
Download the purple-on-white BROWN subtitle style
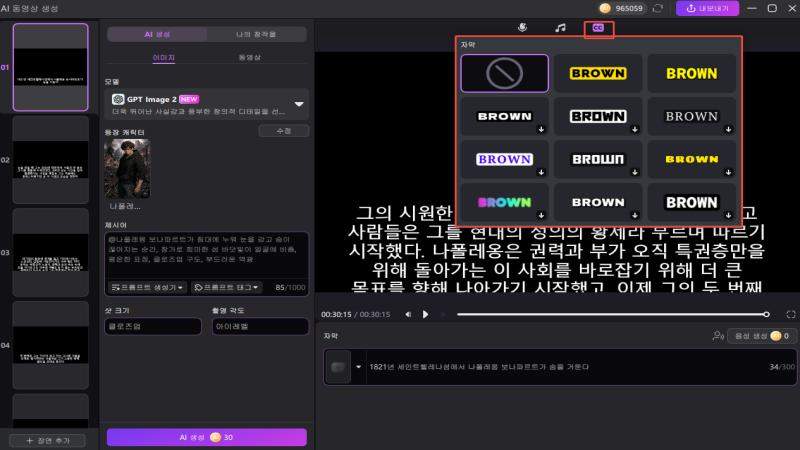[x=541, y=172]
